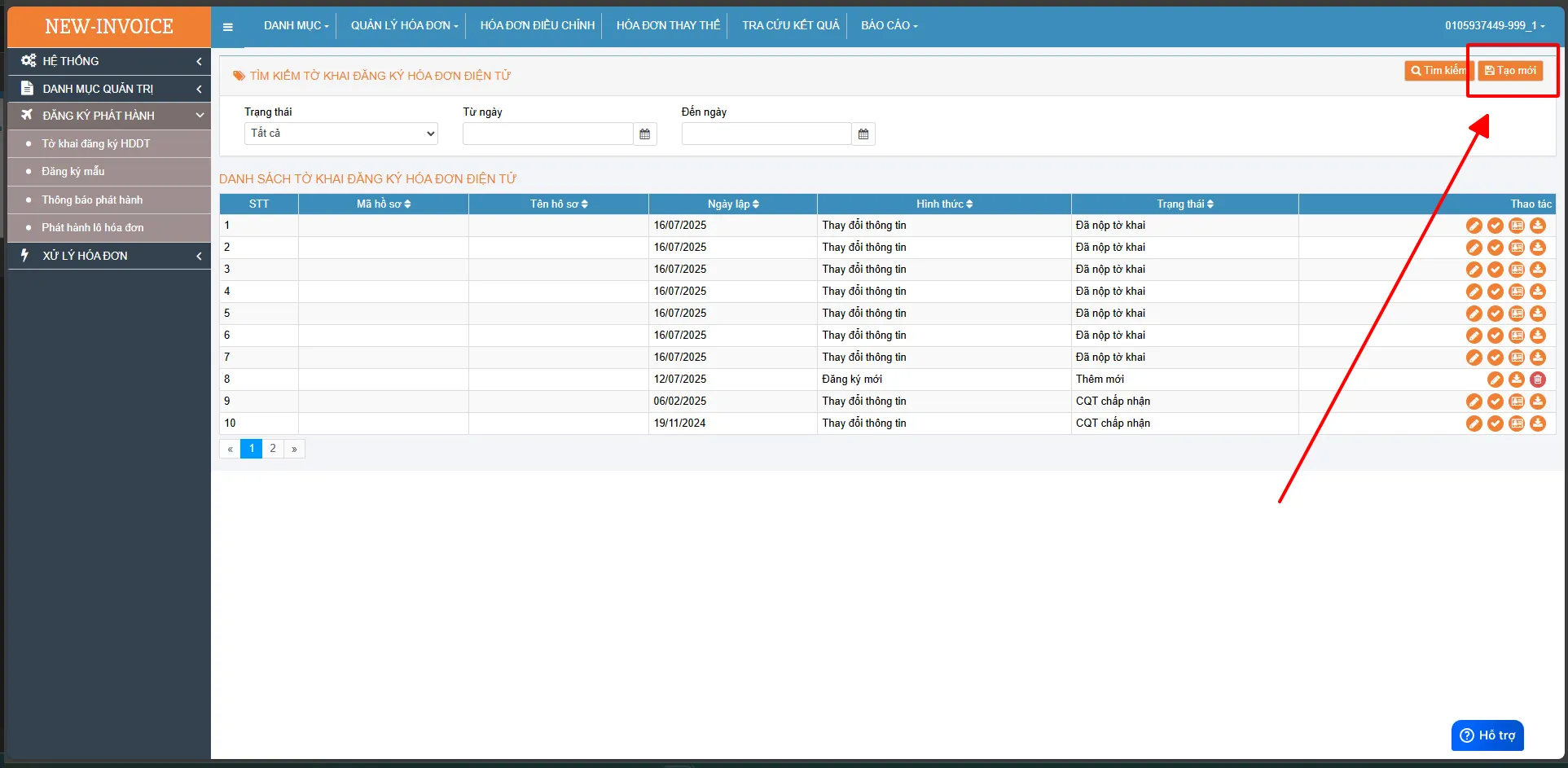
Task: Sort the table by Trạng thái column
Action: coord(1185,204)
